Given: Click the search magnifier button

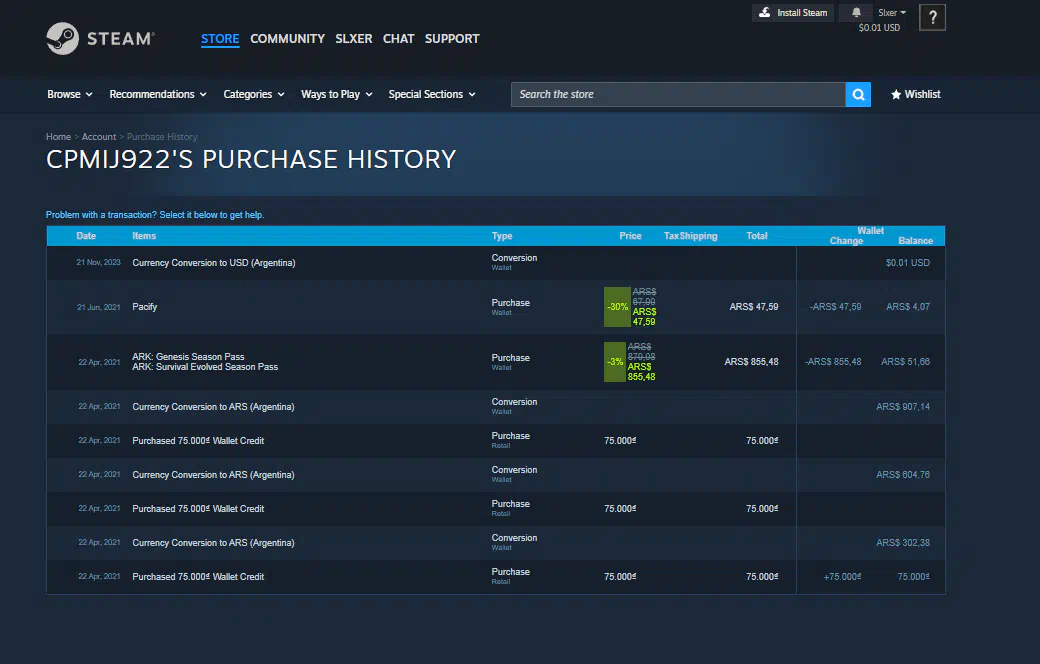Looking at the screenshot, I should (x=858, y=94).
